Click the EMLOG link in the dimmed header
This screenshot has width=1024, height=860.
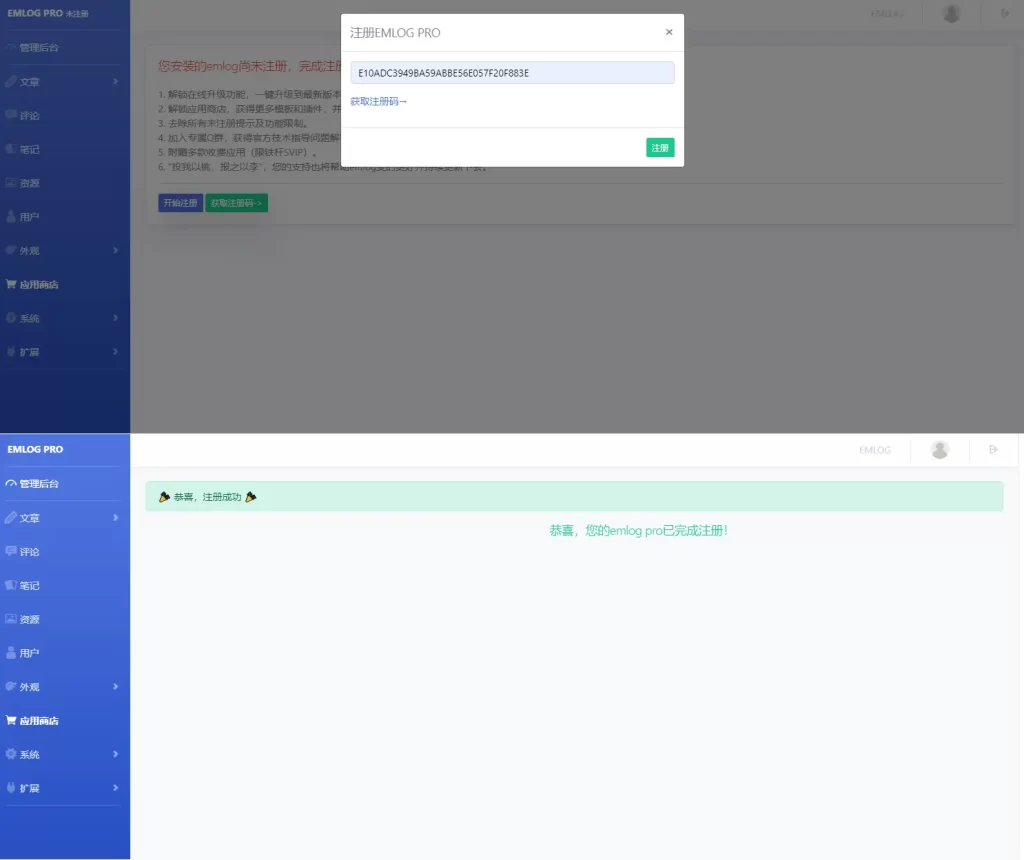tap(886, 14)
